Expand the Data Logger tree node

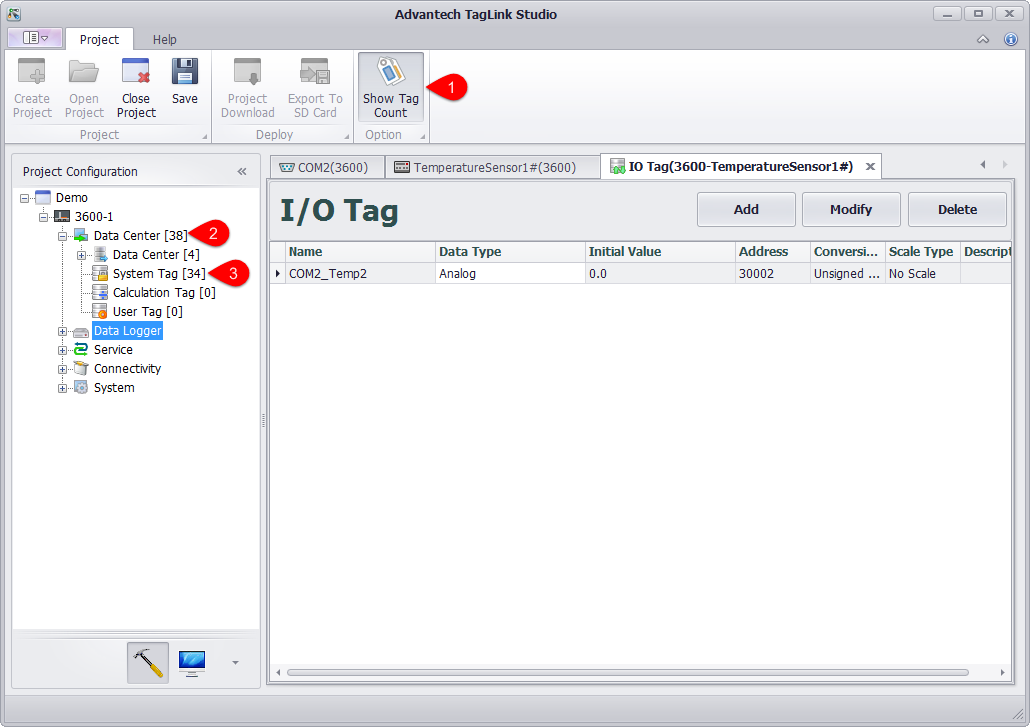pyautogui.click(x=63, y=331)
